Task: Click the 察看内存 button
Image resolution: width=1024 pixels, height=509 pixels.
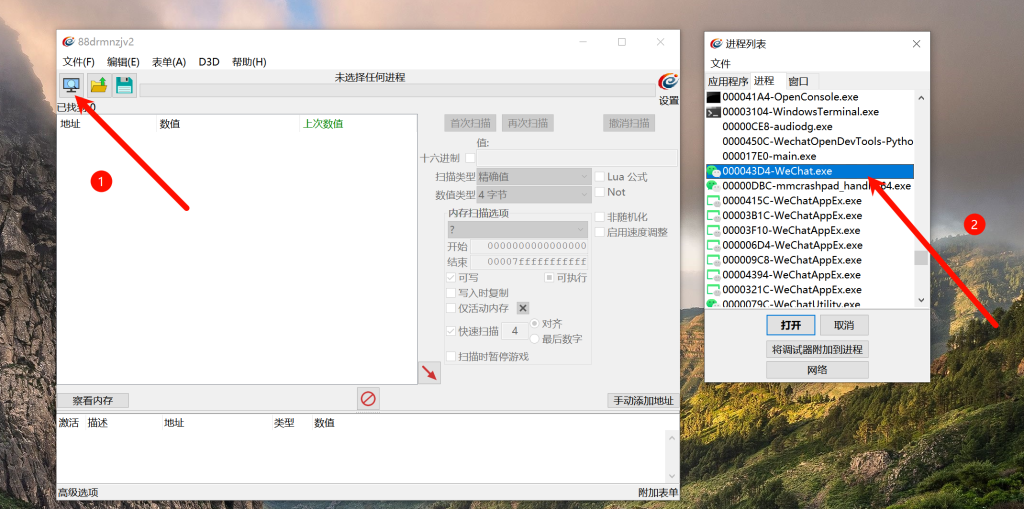Action: click(x=93, y=401)
